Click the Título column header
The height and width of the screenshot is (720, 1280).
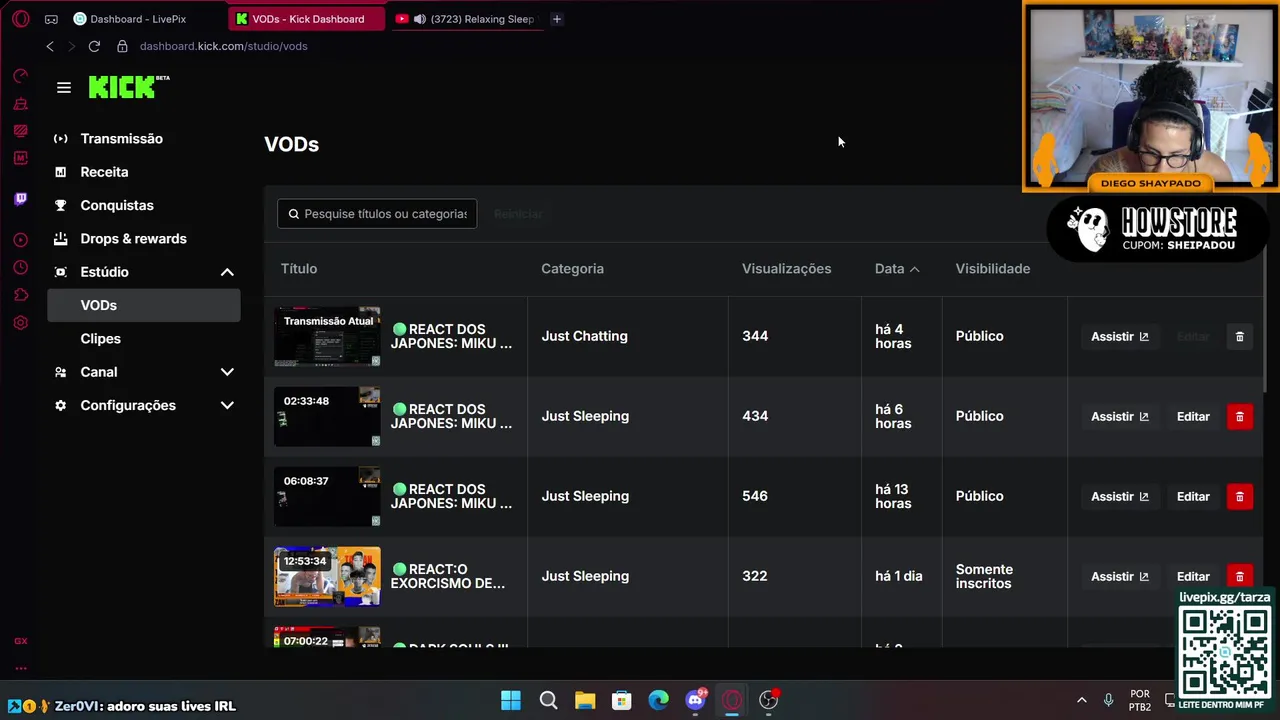[x=299, y=268]
